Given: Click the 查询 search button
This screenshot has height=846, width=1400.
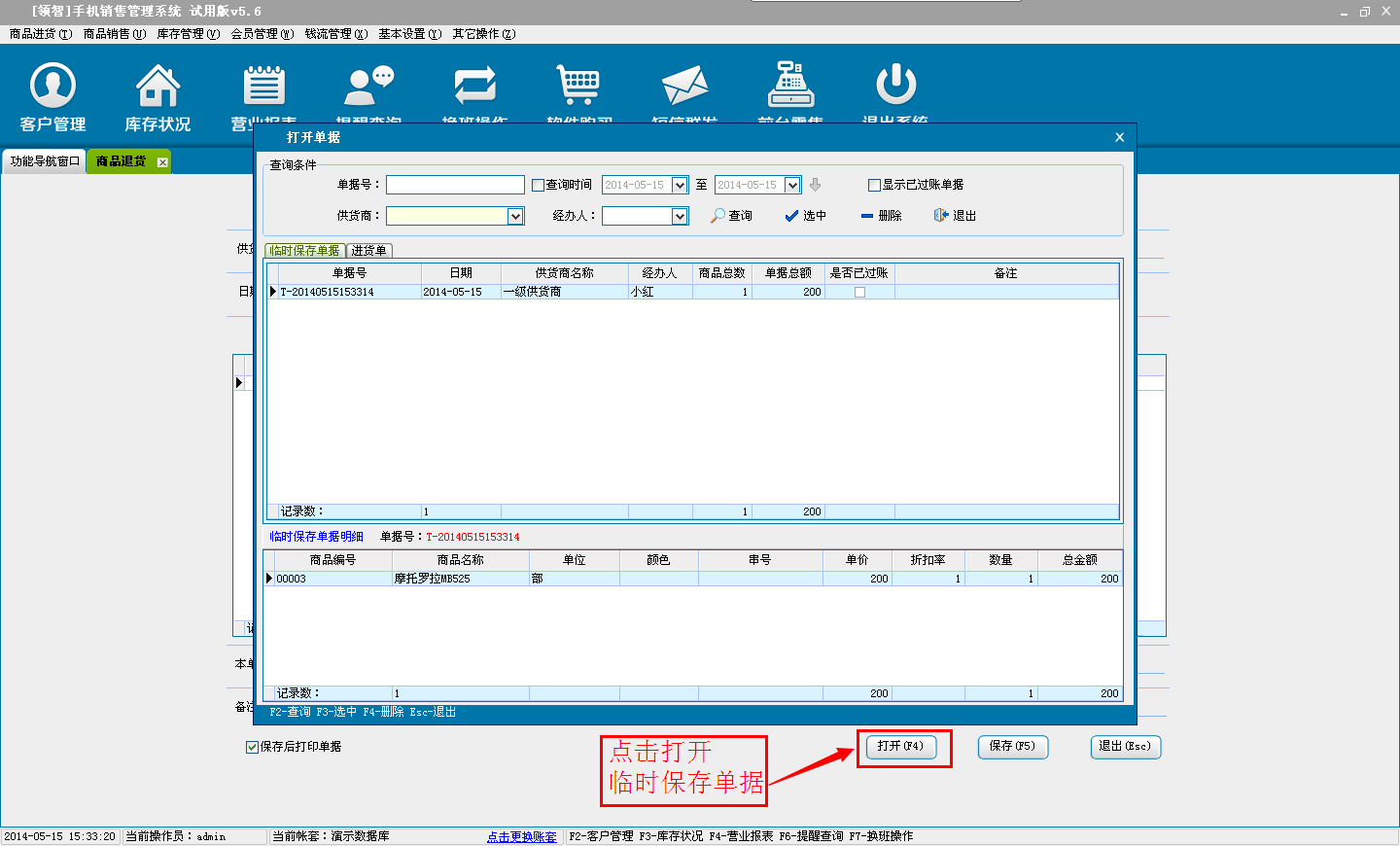Looking at the screenshot, I should coord(732,216).
